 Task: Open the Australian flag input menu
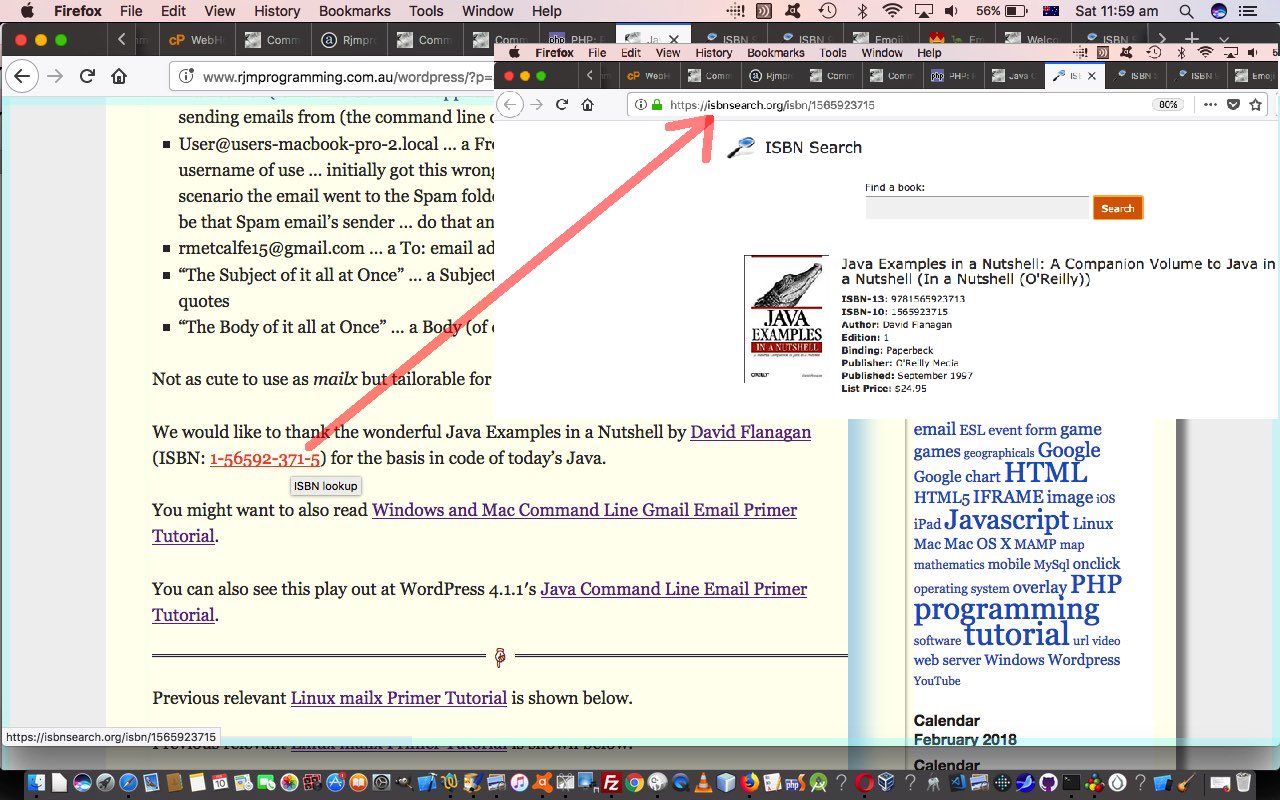click(x=1051, y=11)
